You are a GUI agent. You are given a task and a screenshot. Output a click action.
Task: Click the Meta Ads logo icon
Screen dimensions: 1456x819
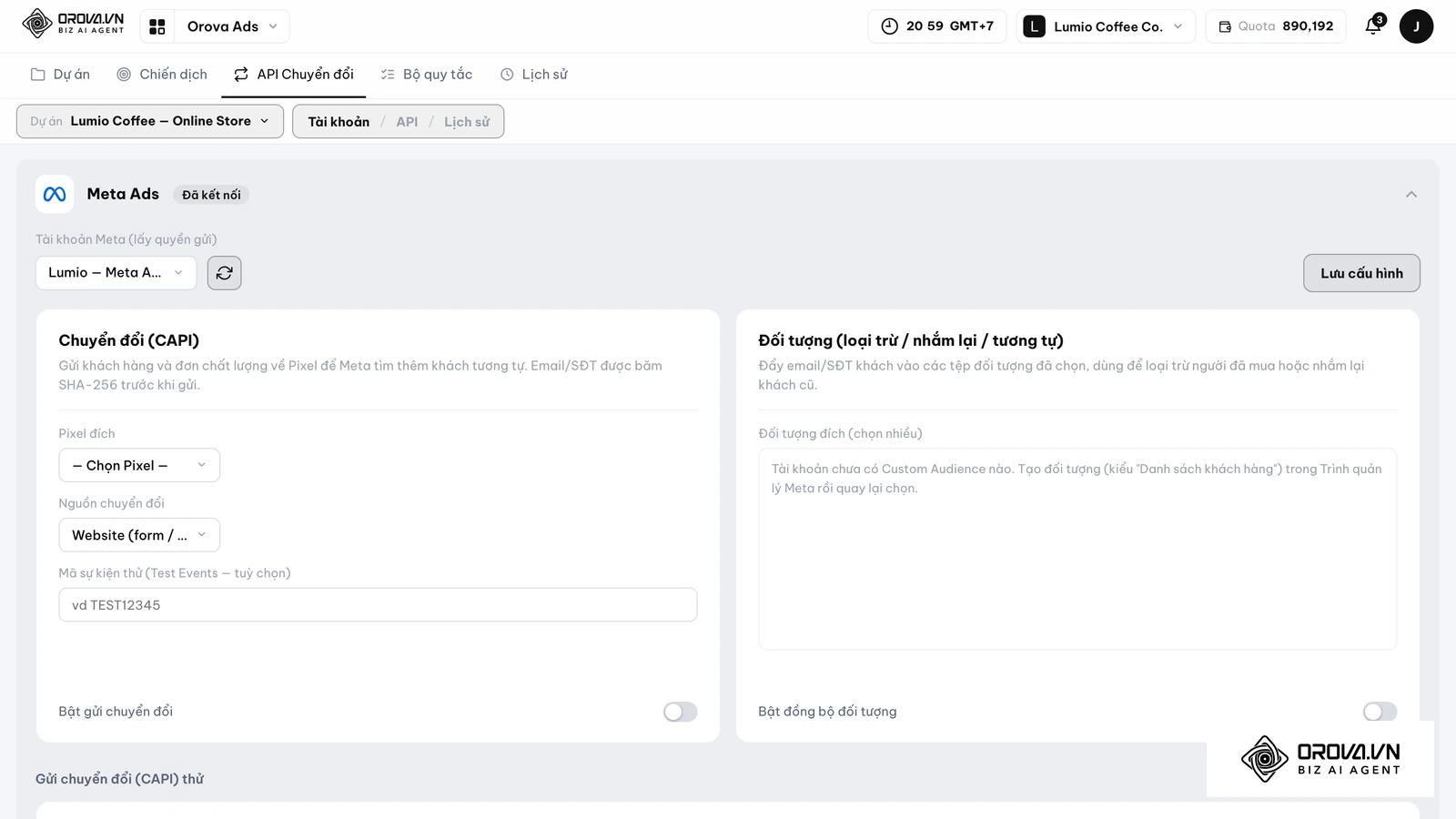55,194
